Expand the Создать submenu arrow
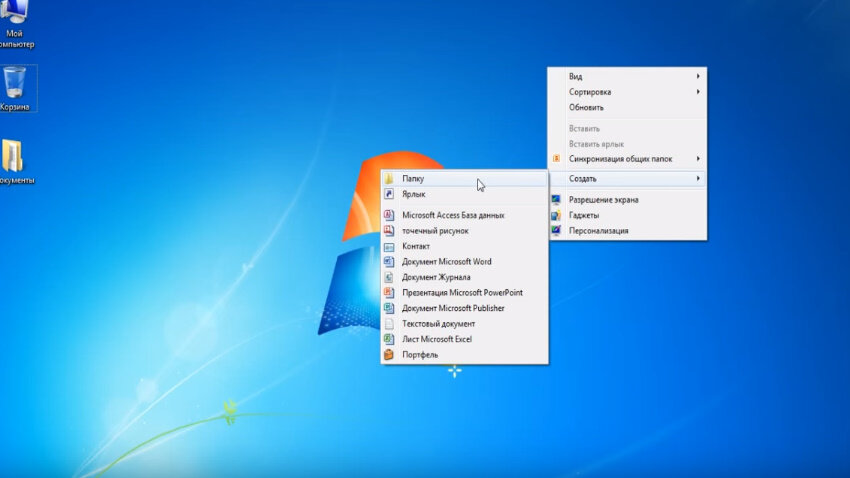The width and height of the screenshot is (850, 478). click(x=698, y=178)
